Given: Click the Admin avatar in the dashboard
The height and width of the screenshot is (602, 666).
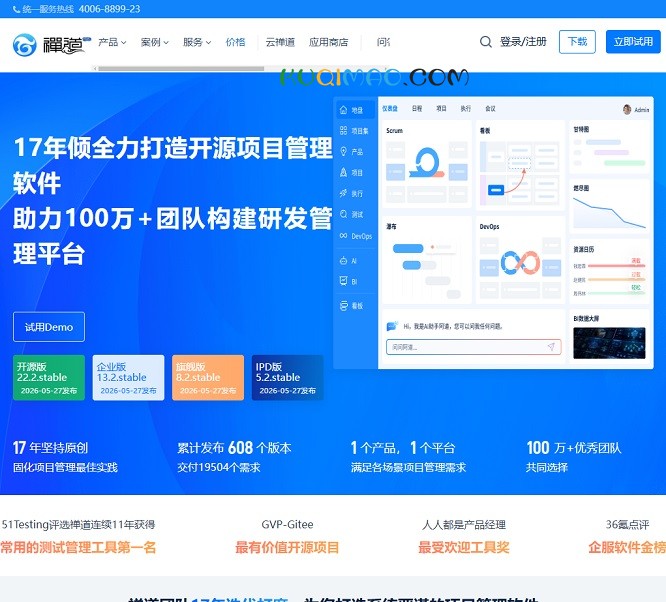Looking at the screenshot, I should pos(627,109).
